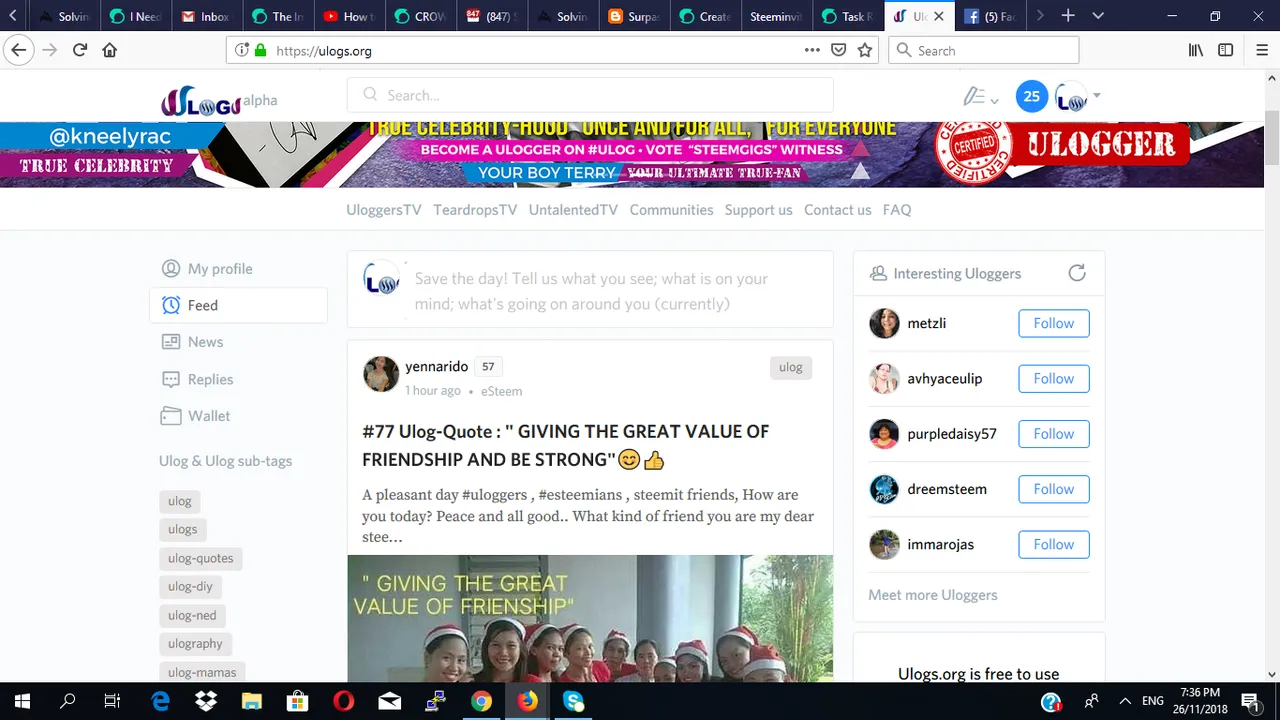Open News in the sidebar

click(x=192, y=342)
